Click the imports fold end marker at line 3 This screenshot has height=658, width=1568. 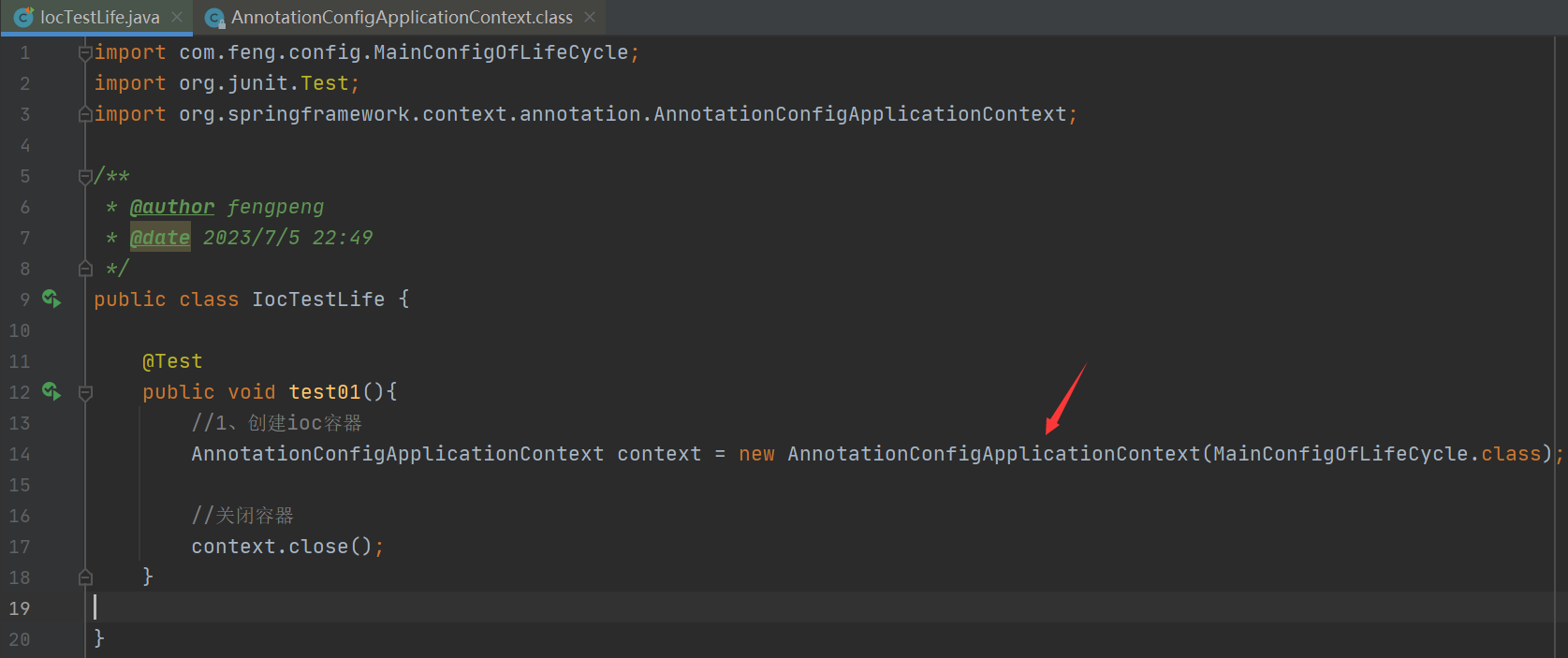(x=85, y=114)
